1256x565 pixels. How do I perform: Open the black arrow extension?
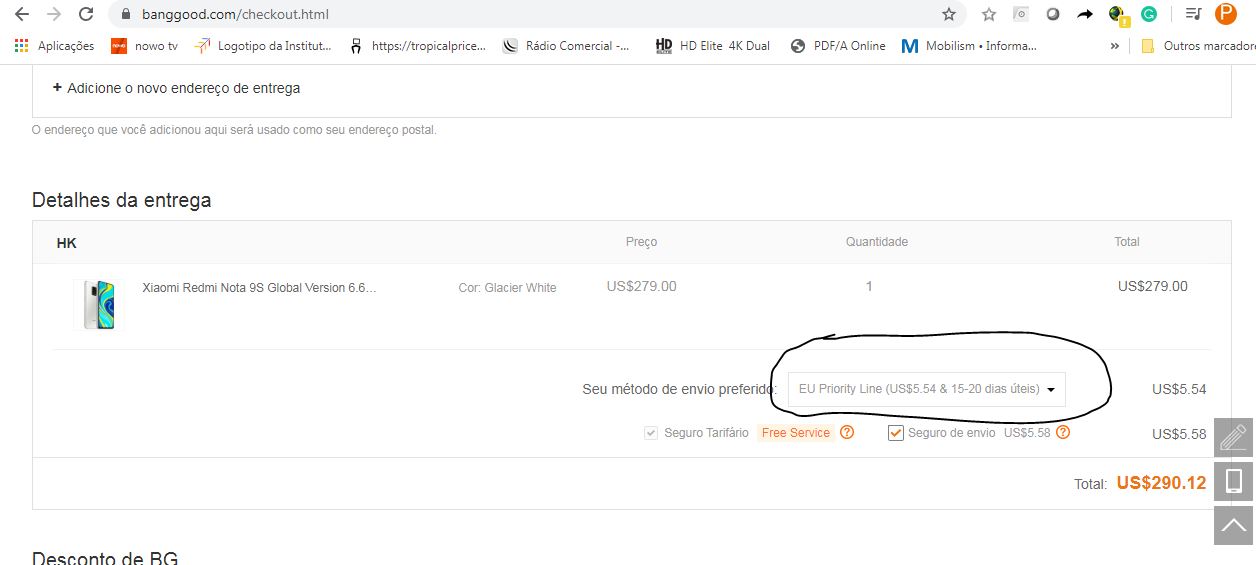click(1084, 14)
